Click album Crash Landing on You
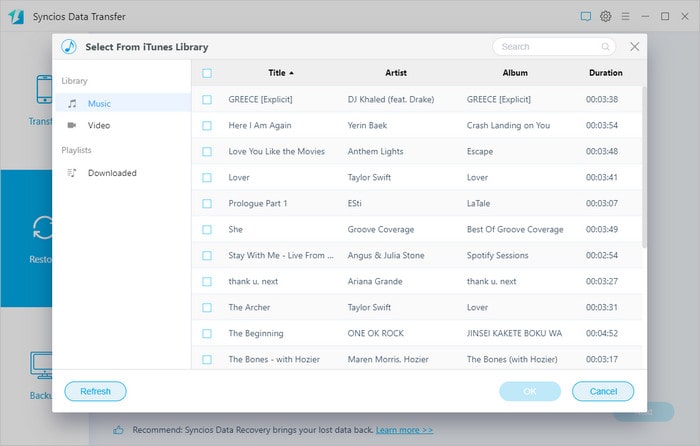700x446 pixels. 508,125
